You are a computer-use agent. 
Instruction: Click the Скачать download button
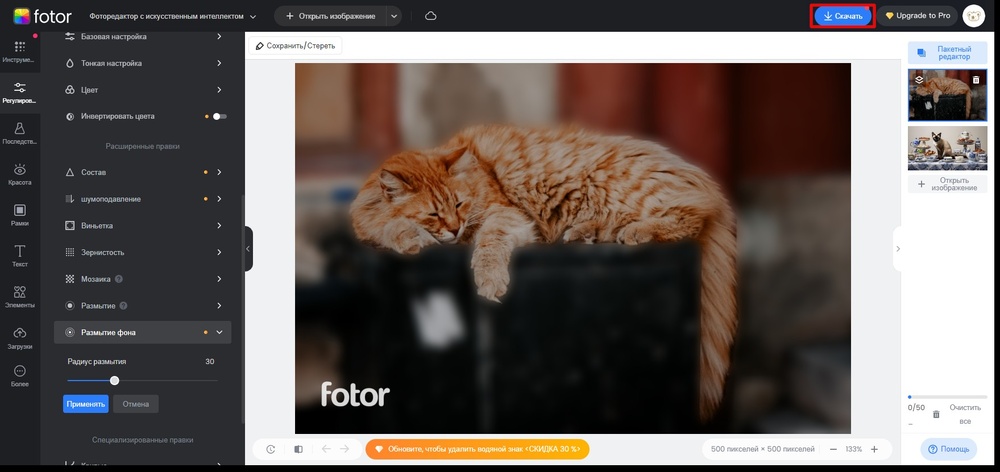(x=842, y=16)
